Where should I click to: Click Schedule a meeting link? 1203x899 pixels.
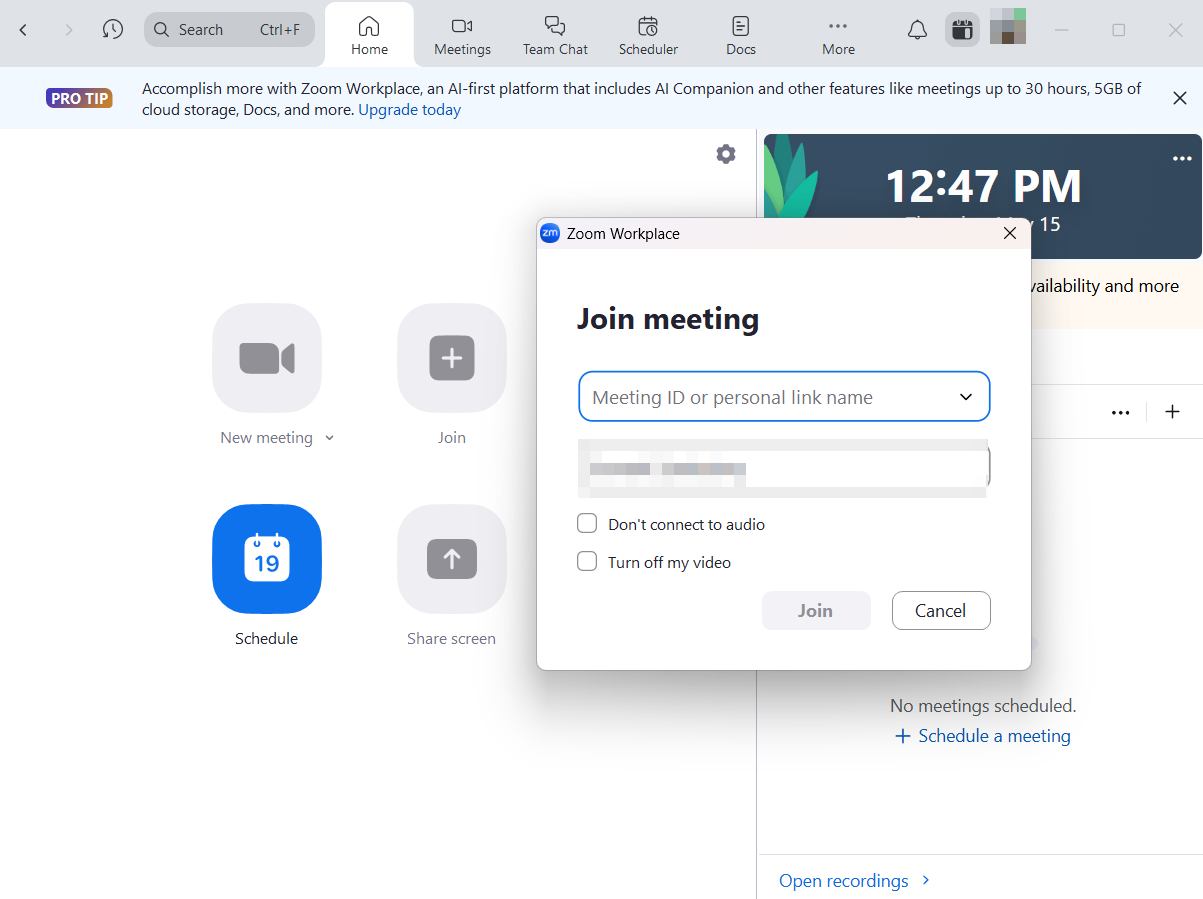tap(982, 736)
